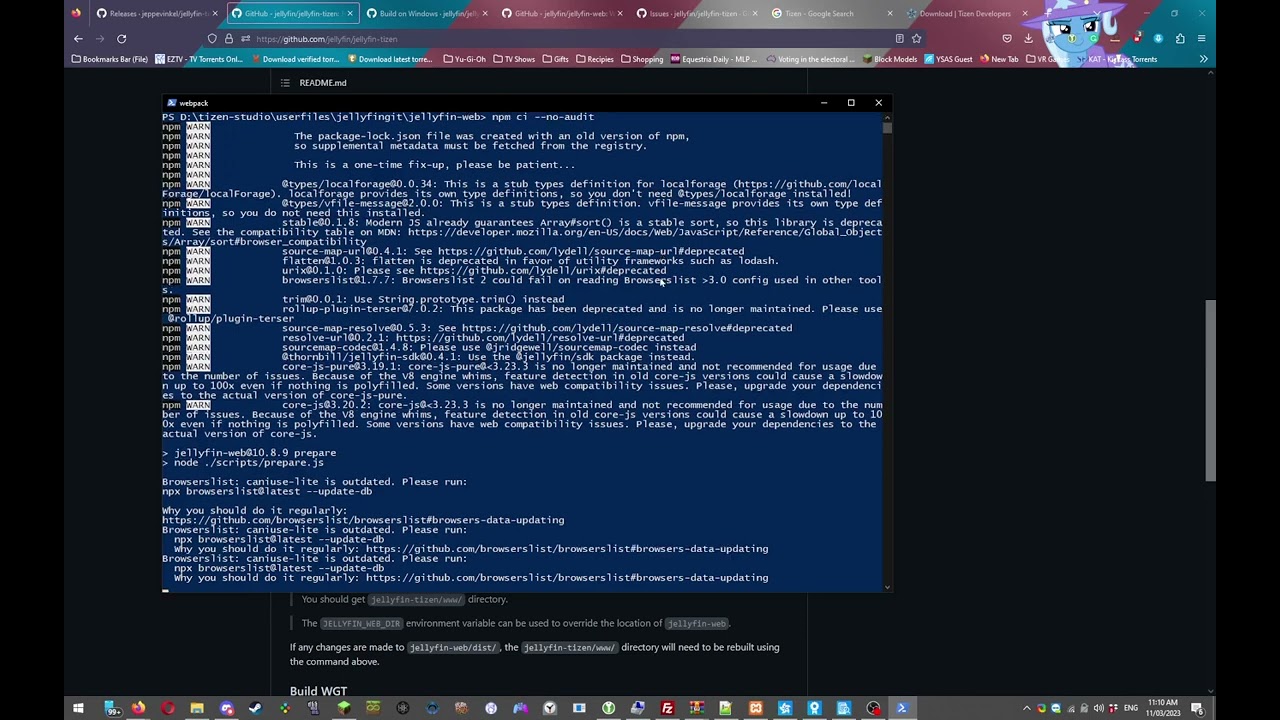Open Bookmarks Bar (File) folder
The width and height of the screenshot is (1280, 720).
(x=109, y=59)
